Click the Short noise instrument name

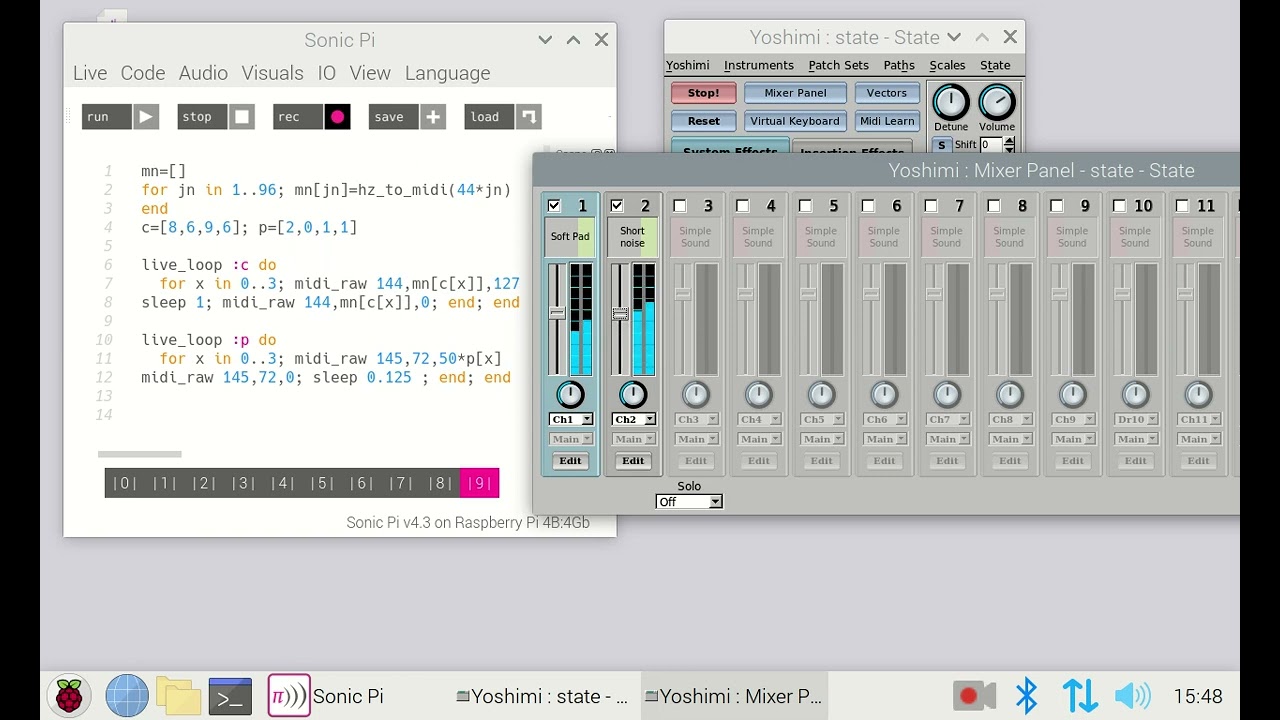point(632,237)
